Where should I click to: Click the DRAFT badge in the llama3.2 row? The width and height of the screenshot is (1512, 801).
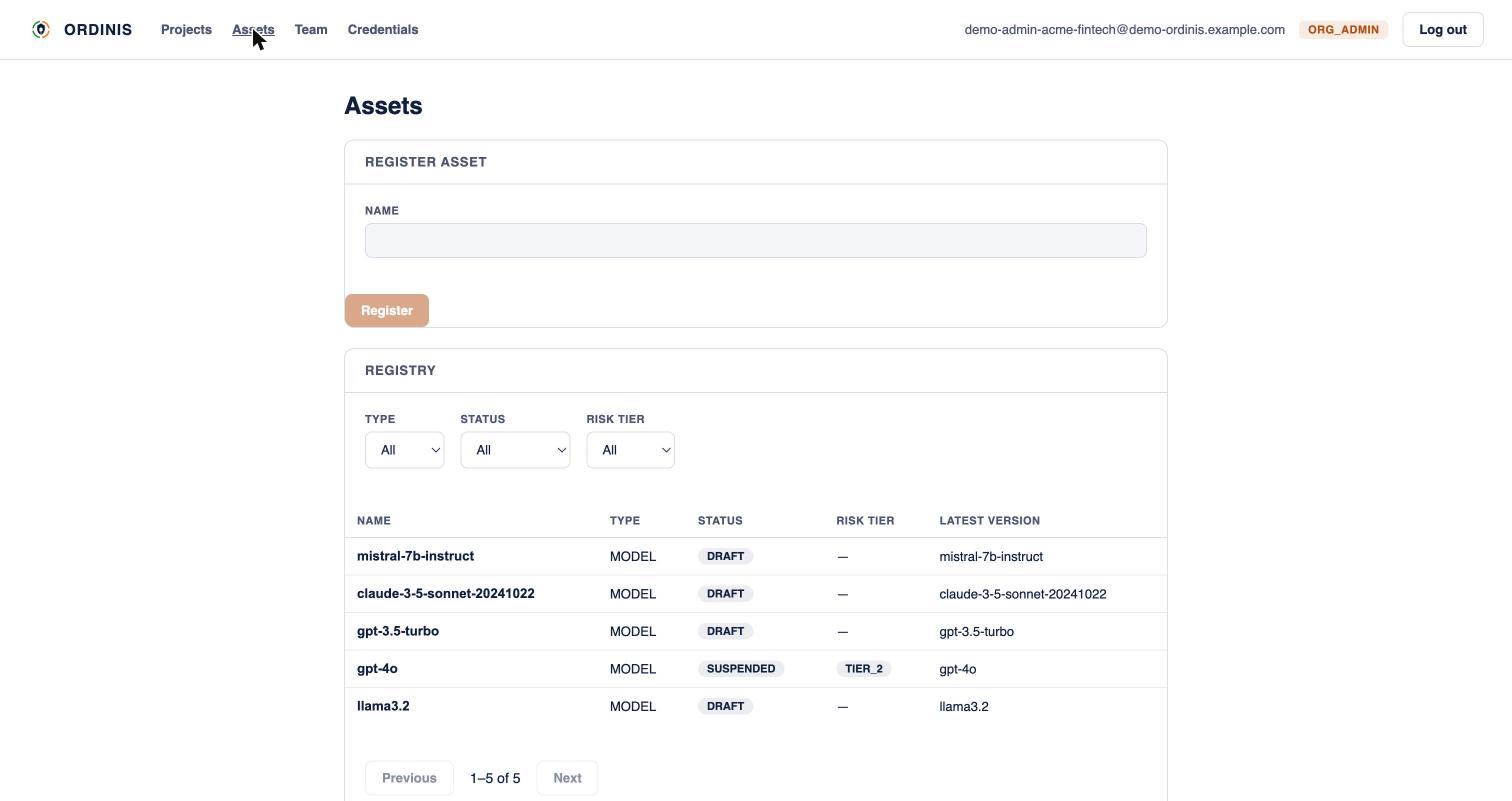click(725, 706)
